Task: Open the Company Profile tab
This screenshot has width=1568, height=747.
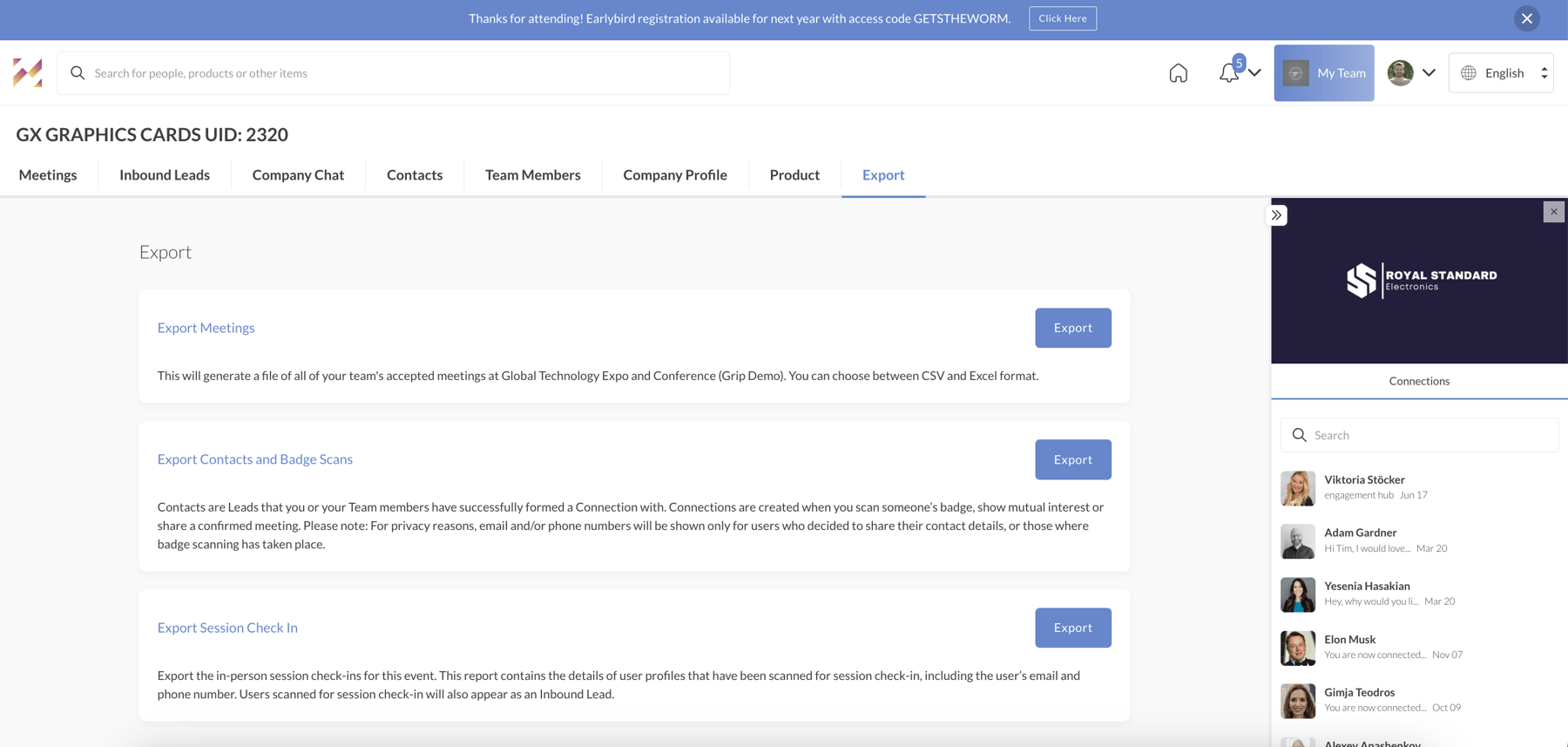Action: coord(674,175)
